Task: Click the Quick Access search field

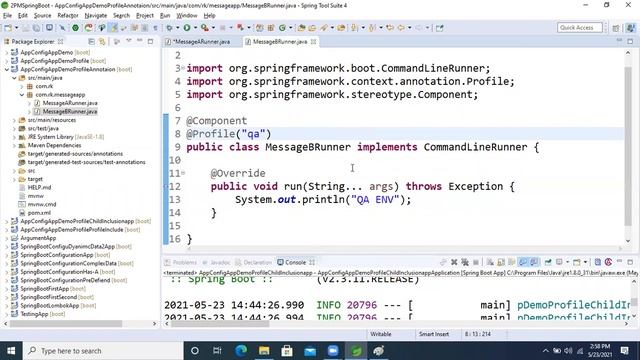Action: click(x=580, y=27)
